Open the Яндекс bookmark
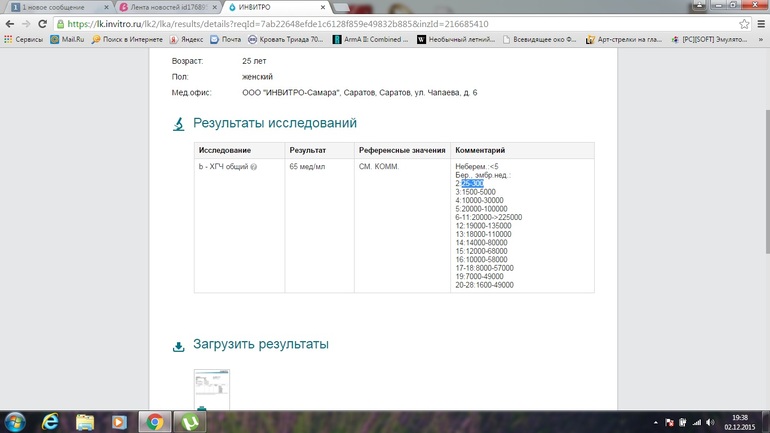The height and width of the screenshot is (433, 770). [185, 40]
